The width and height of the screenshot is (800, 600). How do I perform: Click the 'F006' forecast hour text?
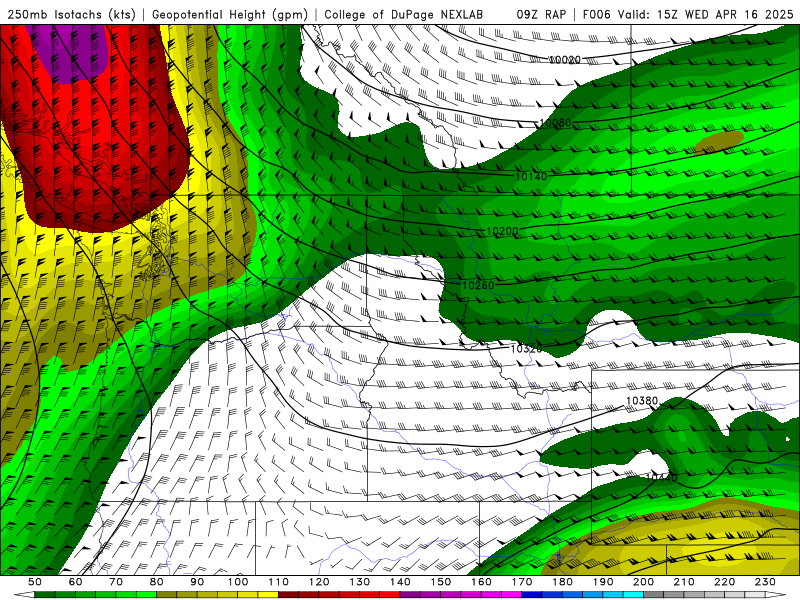coord(596,14)
